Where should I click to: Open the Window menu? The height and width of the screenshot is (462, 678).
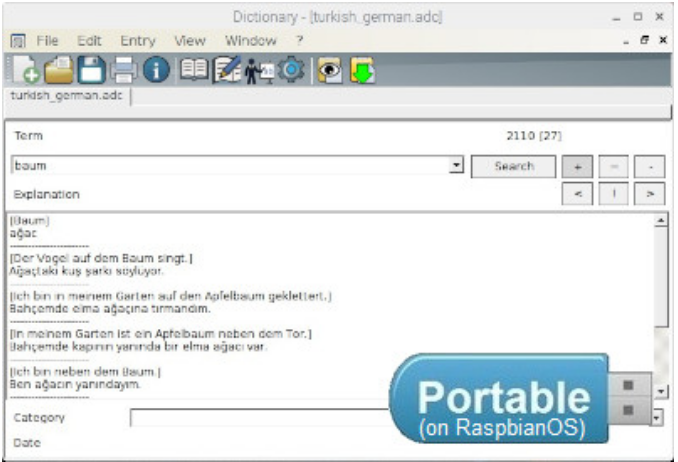click(x=251, y=41)
